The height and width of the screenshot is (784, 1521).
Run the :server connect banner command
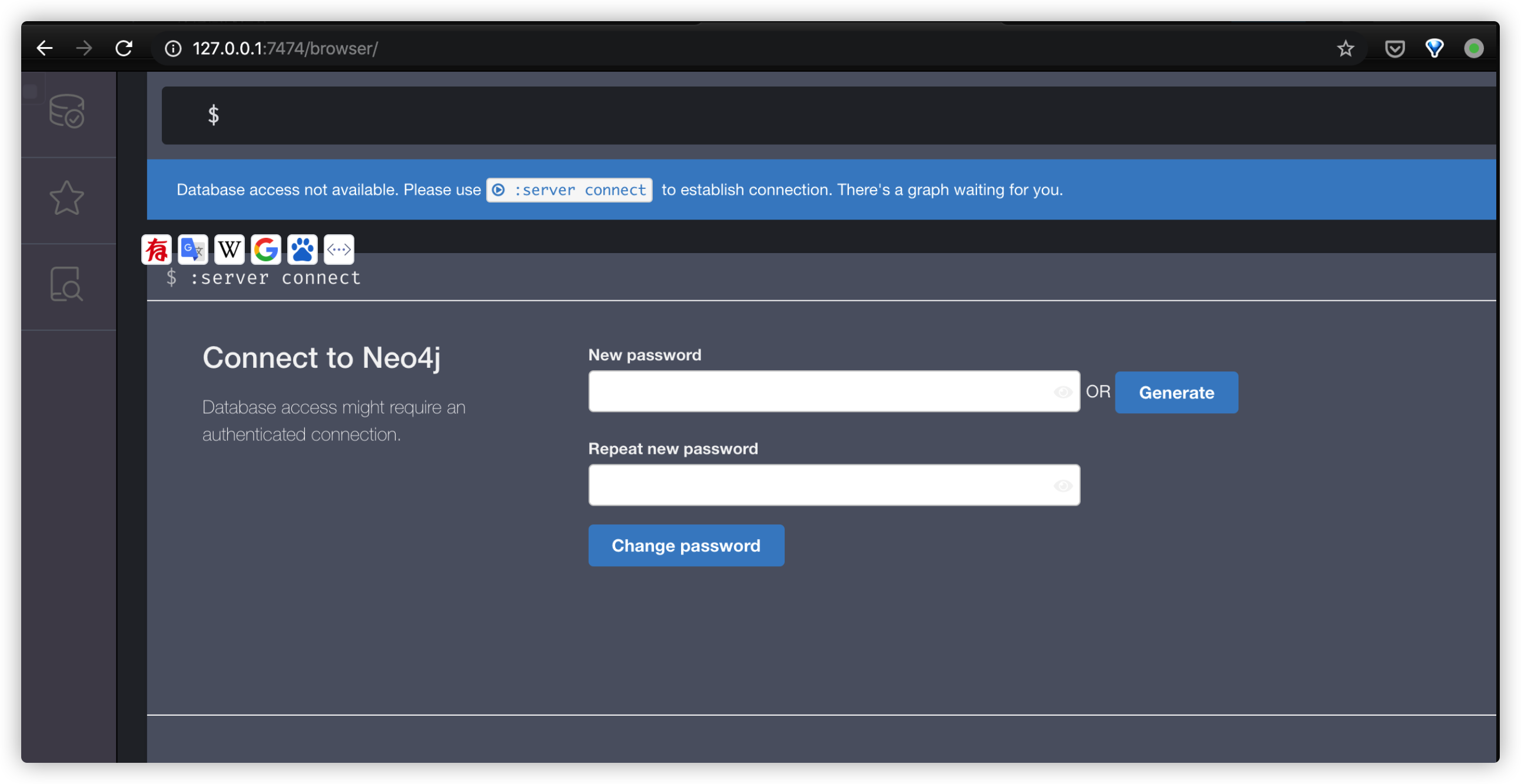click(569, 190)
